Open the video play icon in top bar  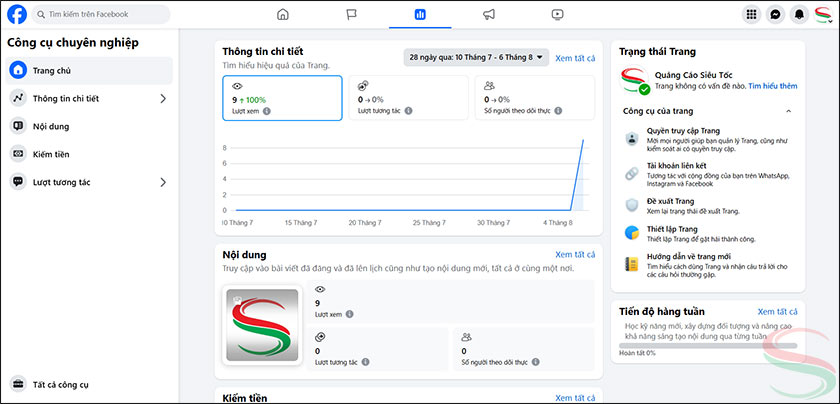tap(557, 15)
